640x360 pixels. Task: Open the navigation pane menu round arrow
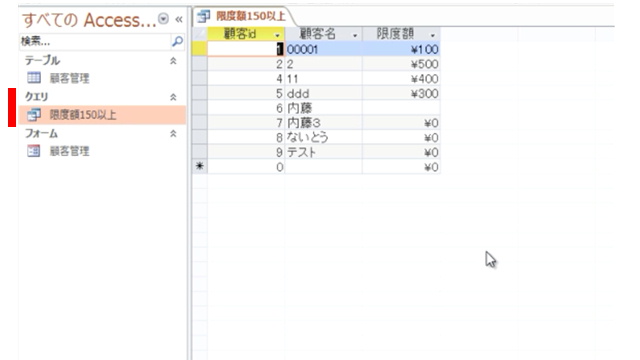[x=163, y=19]
